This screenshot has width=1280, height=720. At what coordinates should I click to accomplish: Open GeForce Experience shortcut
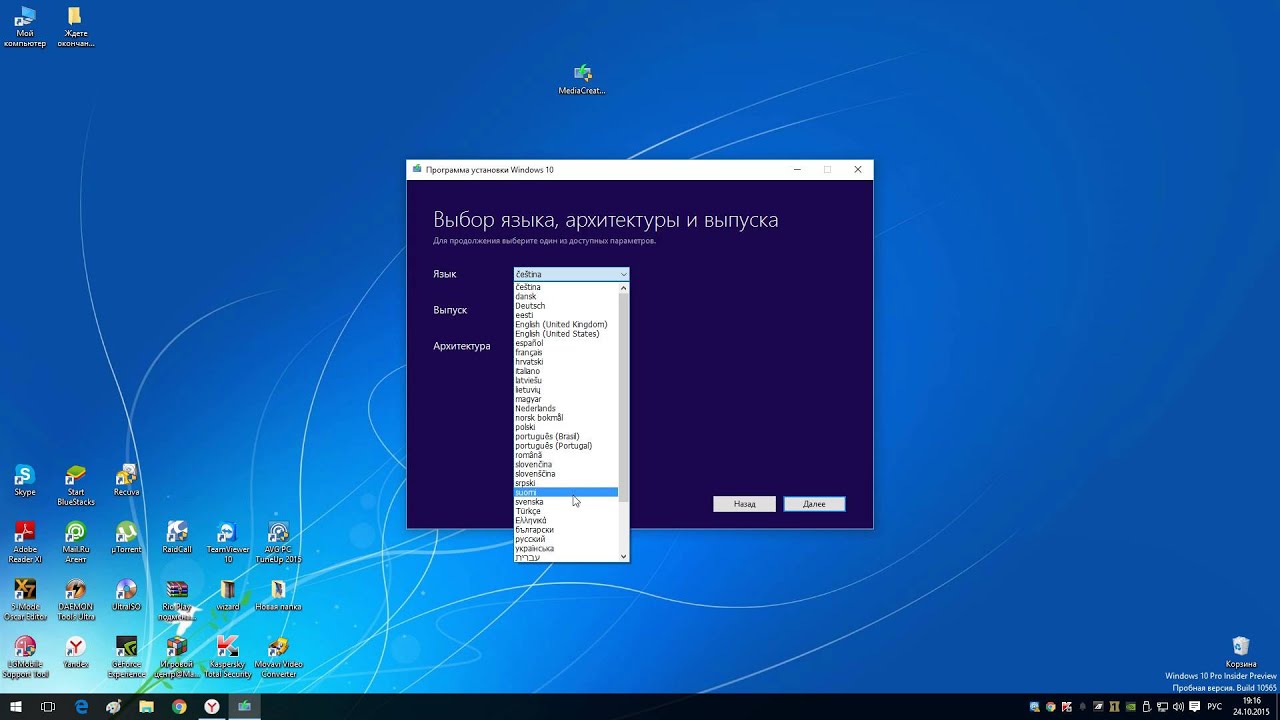pos(126,656)
